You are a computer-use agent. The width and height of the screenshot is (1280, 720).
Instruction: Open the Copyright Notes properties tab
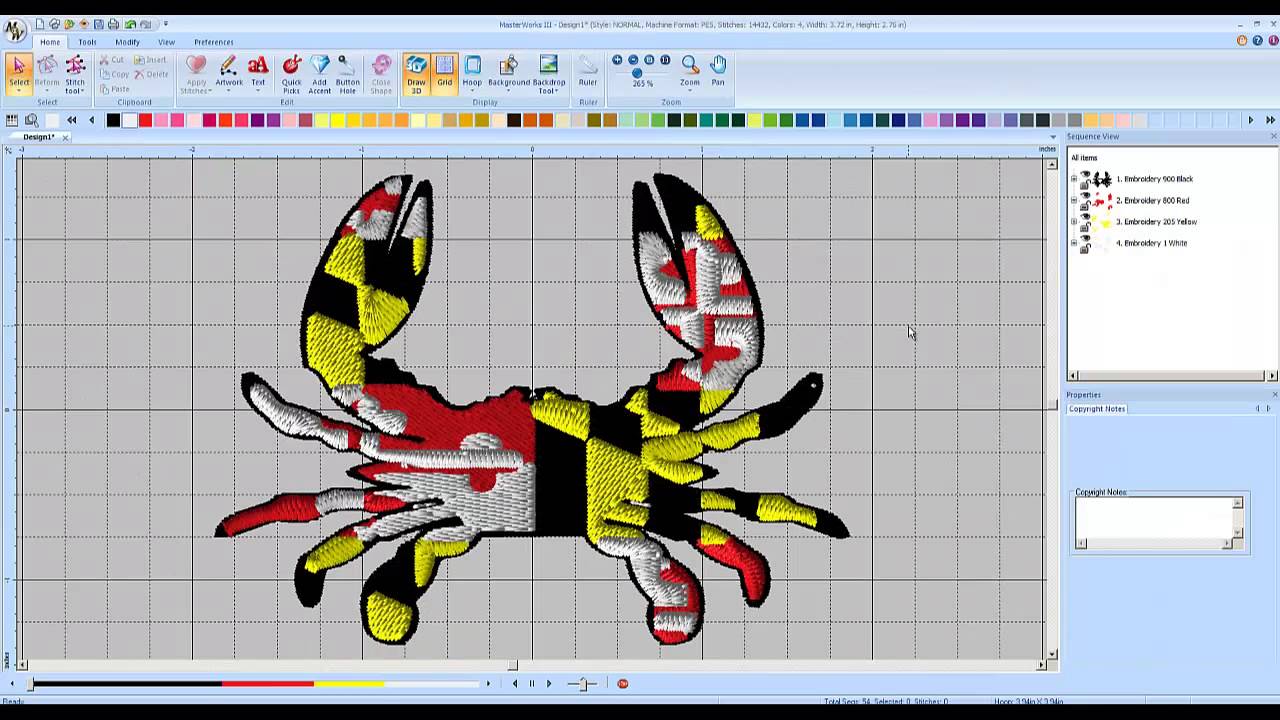(1097, 409)
